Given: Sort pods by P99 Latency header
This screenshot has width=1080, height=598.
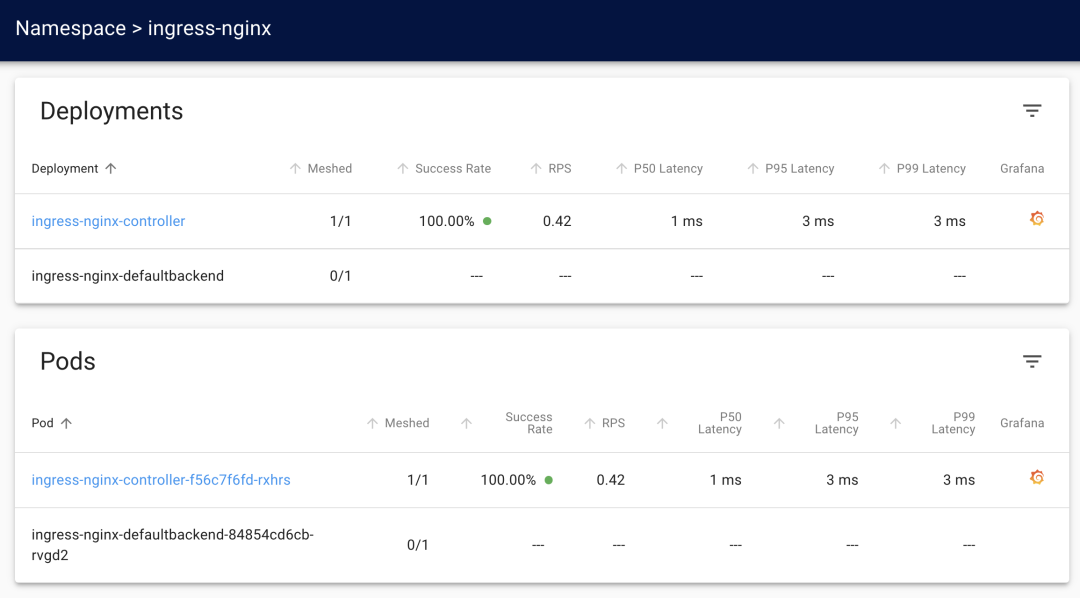Looking at the screenshot, I should [x=952, y=423].
